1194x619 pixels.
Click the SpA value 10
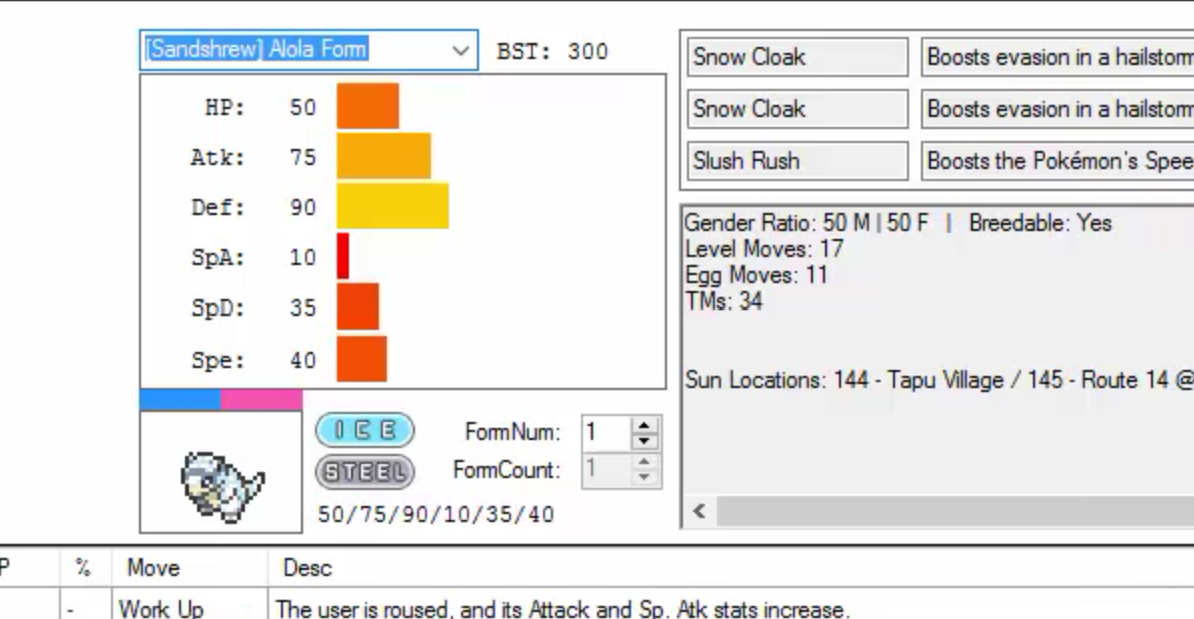pyautogui.click(x=303, y=257)
